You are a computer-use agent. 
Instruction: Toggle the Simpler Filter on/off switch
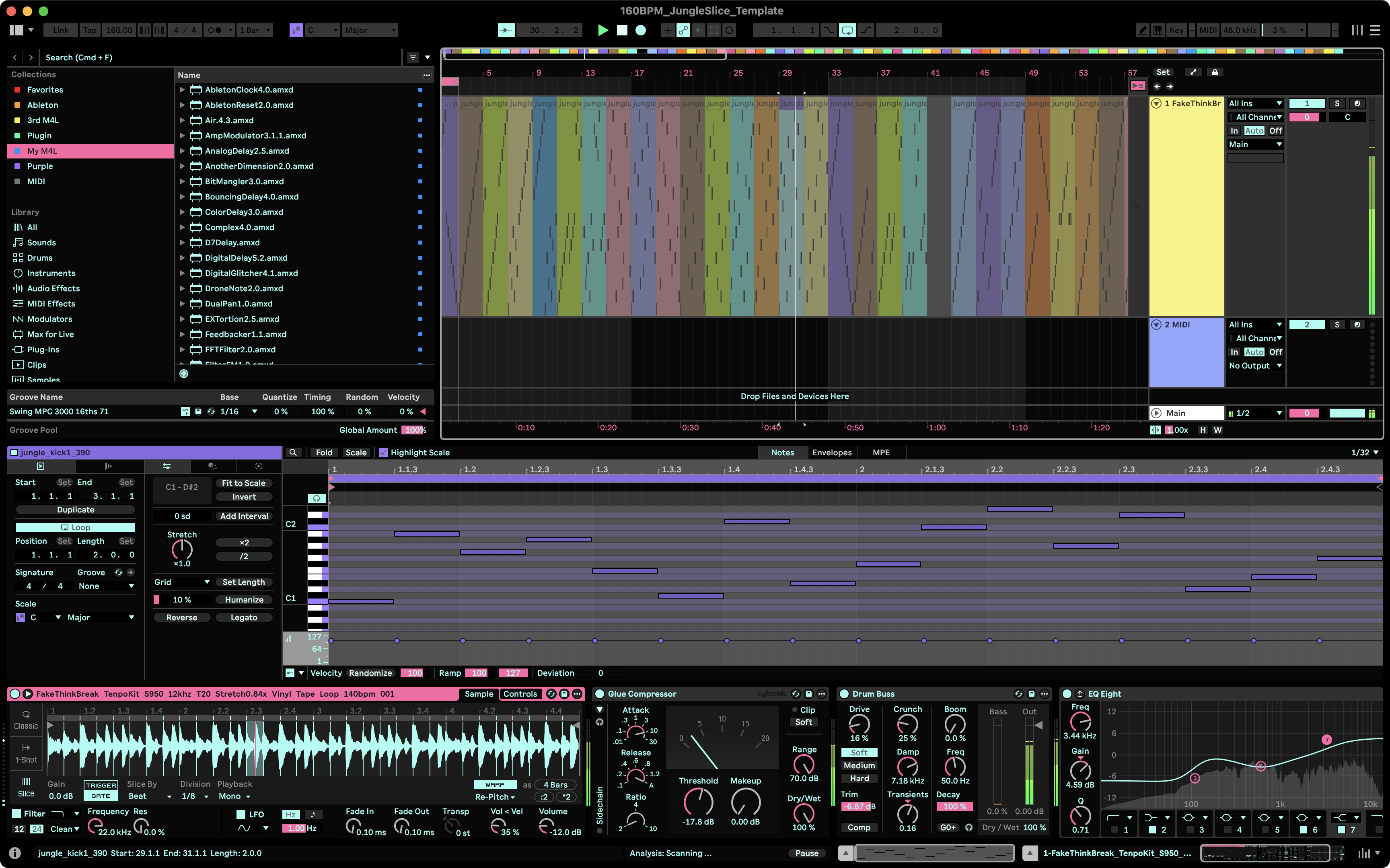pos(16,813)
